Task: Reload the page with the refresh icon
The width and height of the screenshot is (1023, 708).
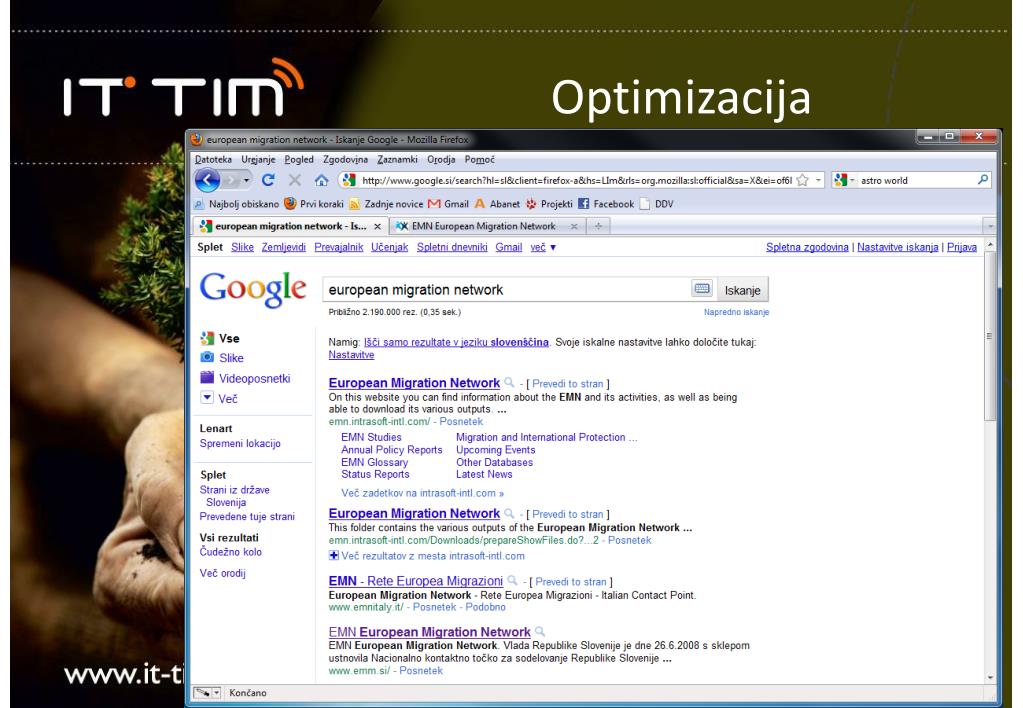Action: click(x=268, y=180)
